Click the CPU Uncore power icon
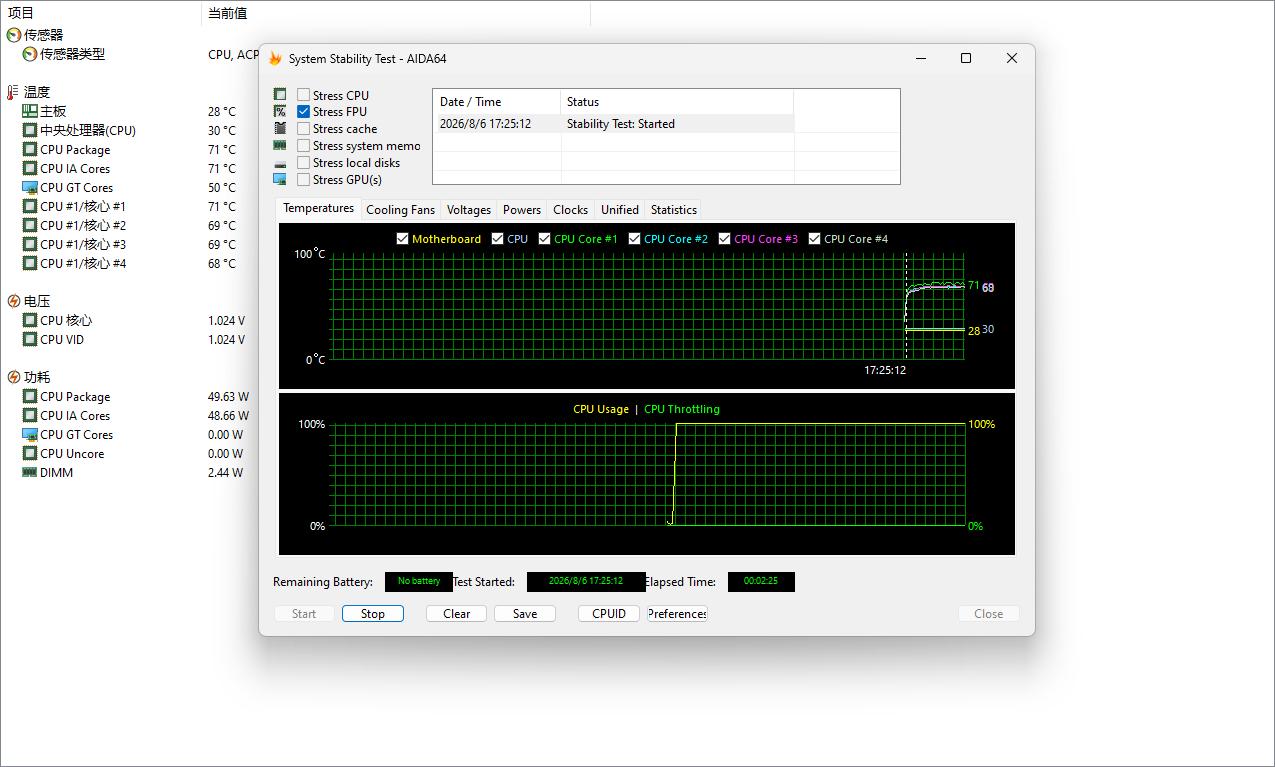 (30, 453)
